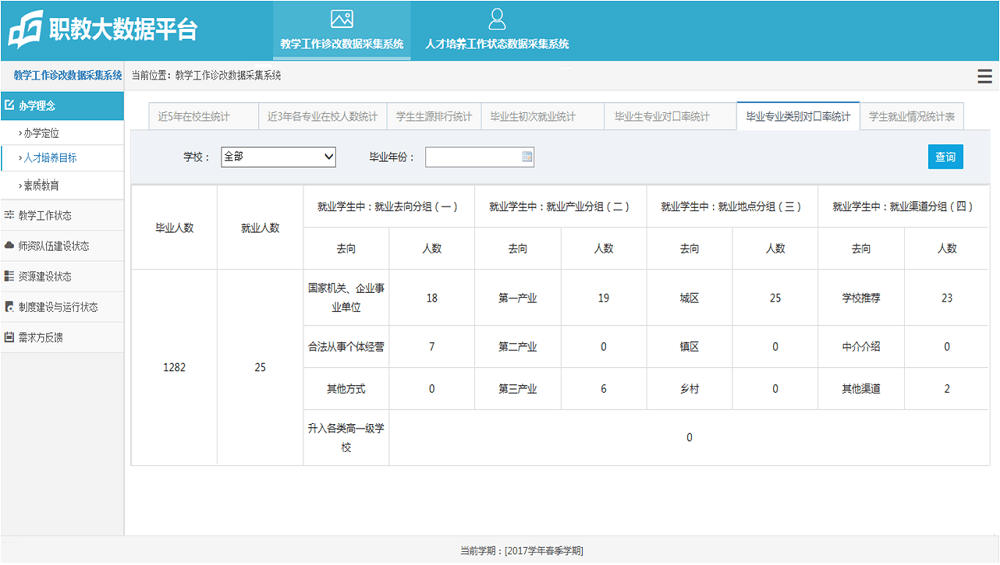Click the 资源建设状态 list icon
The height and width of the screenshot is (565, 1000).
point(9,276)
